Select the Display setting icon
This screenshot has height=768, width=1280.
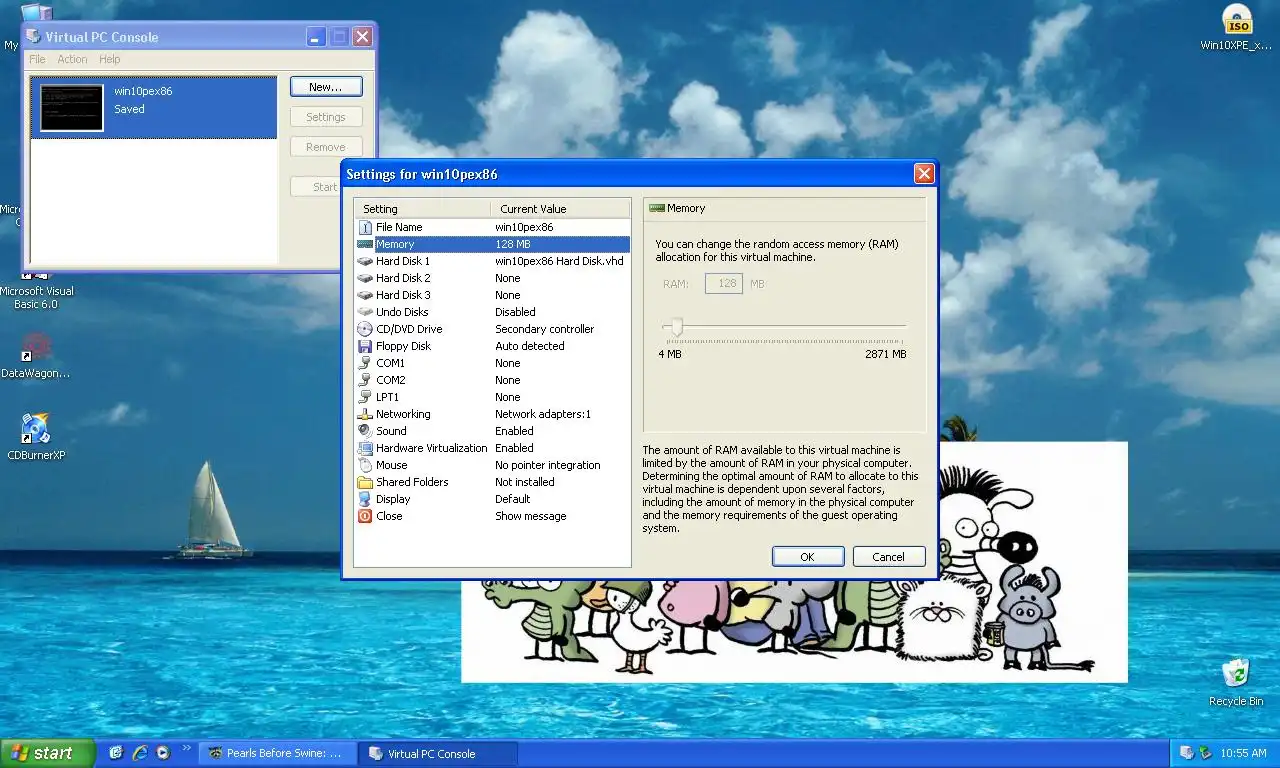tap(365, 499)
